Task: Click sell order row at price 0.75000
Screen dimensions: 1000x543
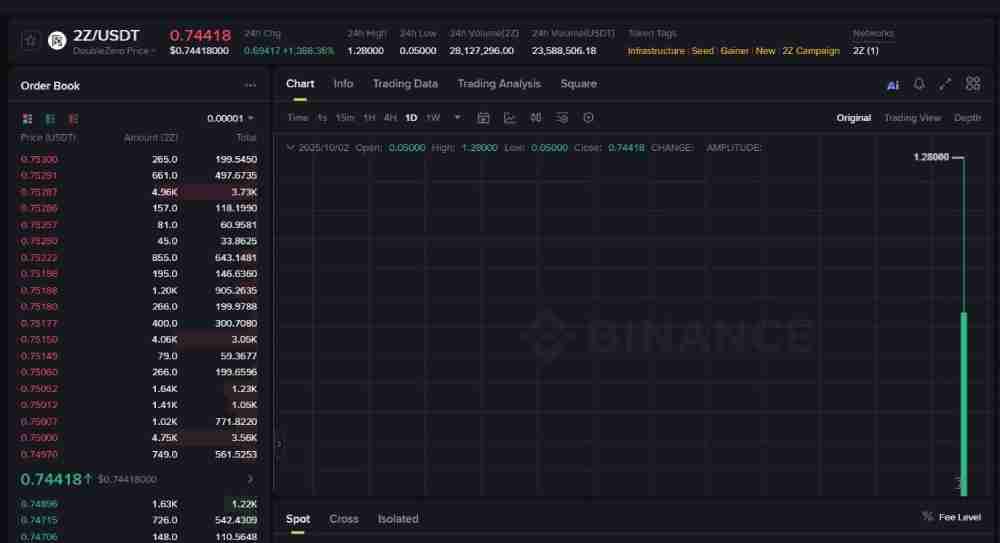Action: click(138, 438)
